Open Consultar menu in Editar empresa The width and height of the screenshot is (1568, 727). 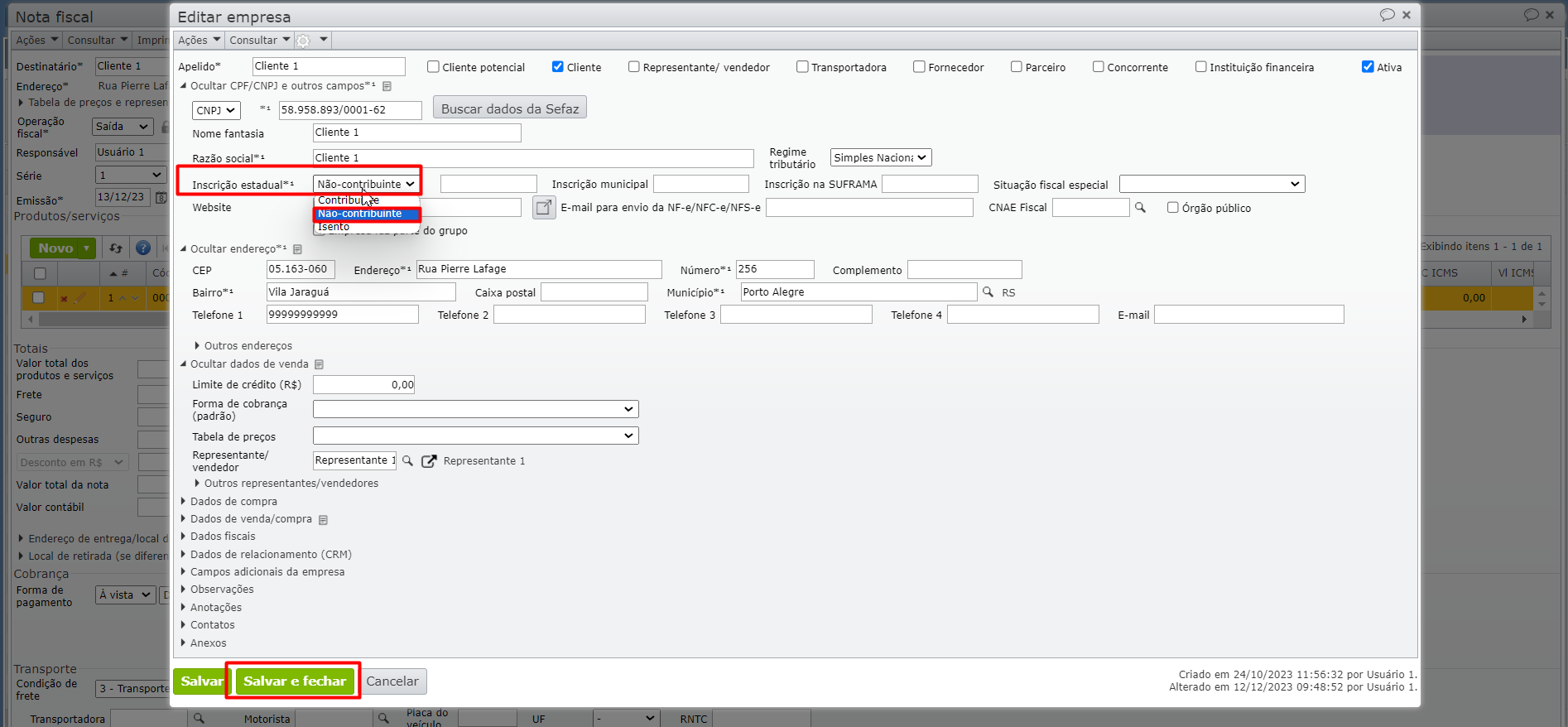click(x=260, y=40)
